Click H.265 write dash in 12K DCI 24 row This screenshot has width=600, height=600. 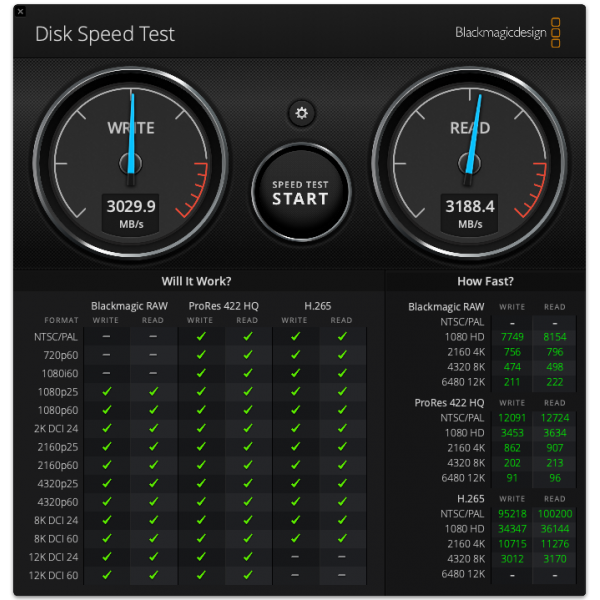point(294,557)
